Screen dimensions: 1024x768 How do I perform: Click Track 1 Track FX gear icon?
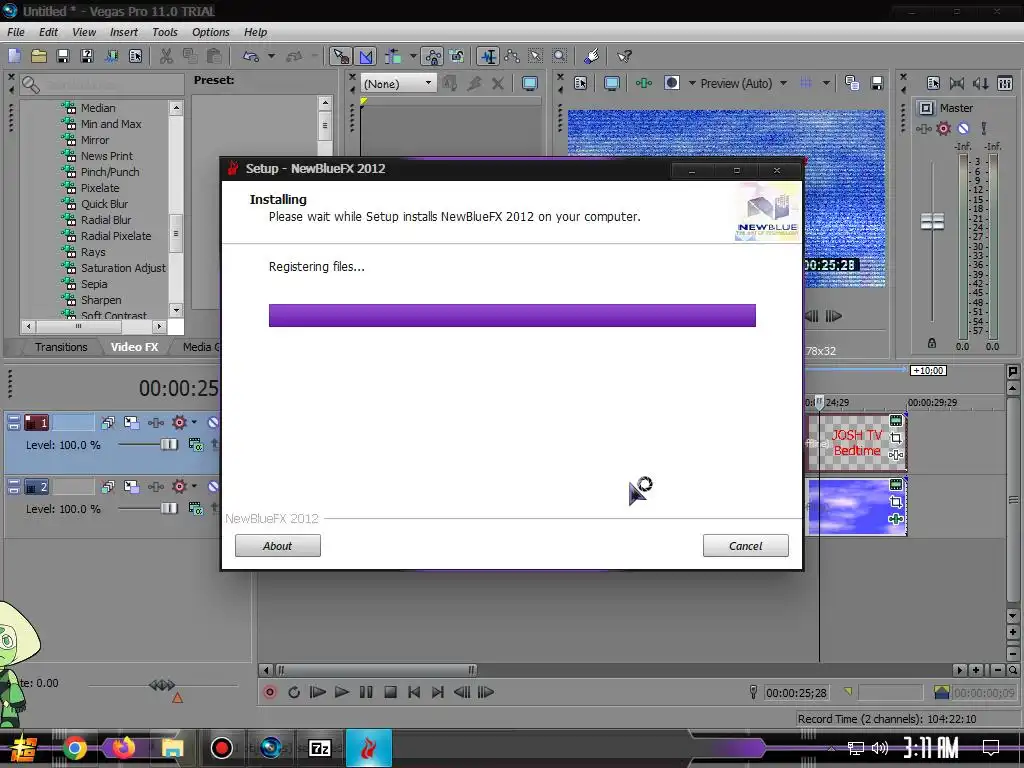click(x=179, y=423)
